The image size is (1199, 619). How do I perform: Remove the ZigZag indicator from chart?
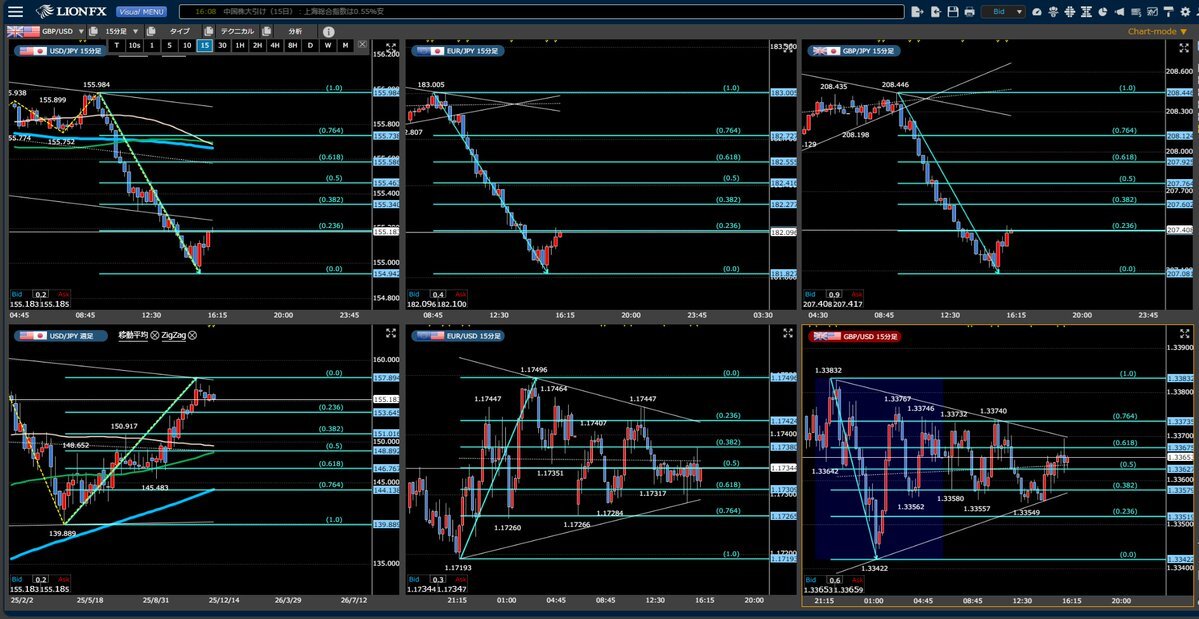tap(192, 335)
